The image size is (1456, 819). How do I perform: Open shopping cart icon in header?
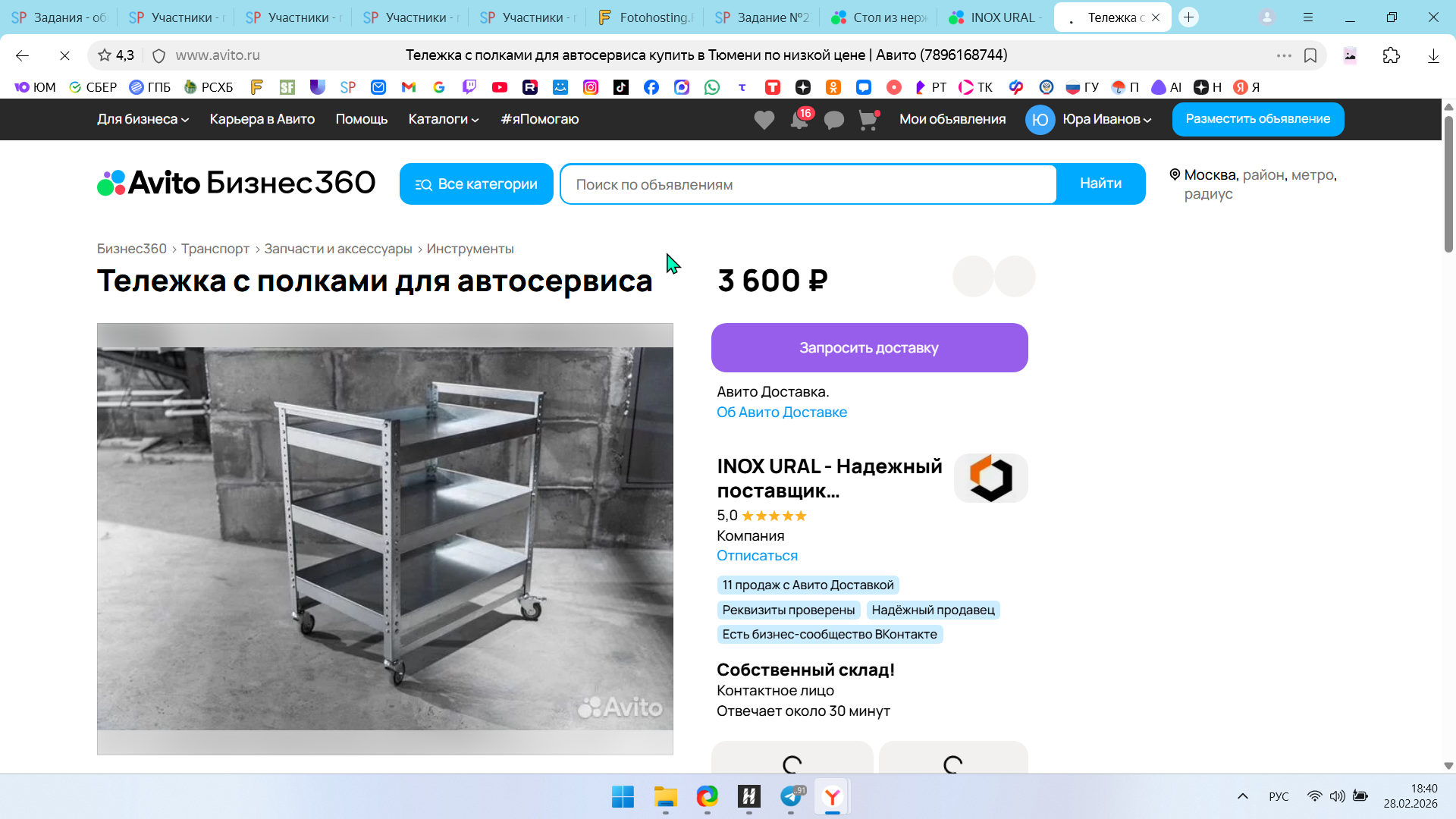[x=868, y=120]
